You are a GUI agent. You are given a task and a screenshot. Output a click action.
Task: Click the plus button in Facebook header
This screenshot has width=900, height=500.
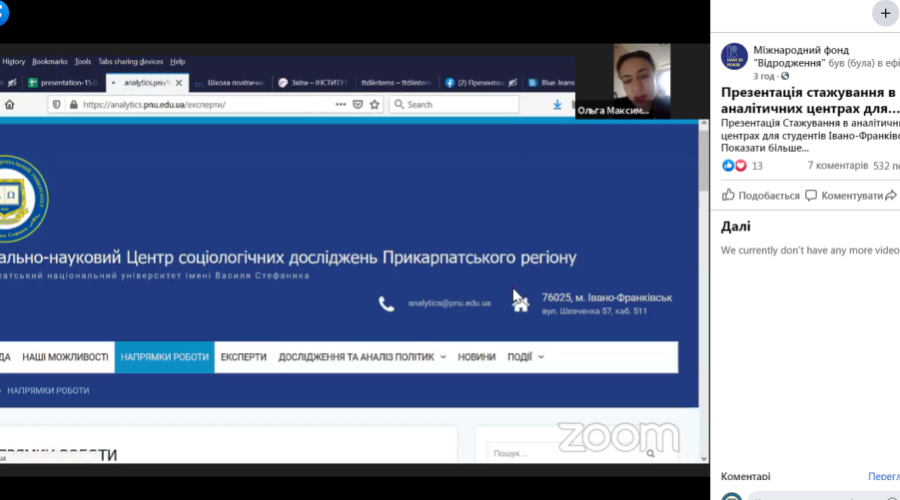pos(885,13)
